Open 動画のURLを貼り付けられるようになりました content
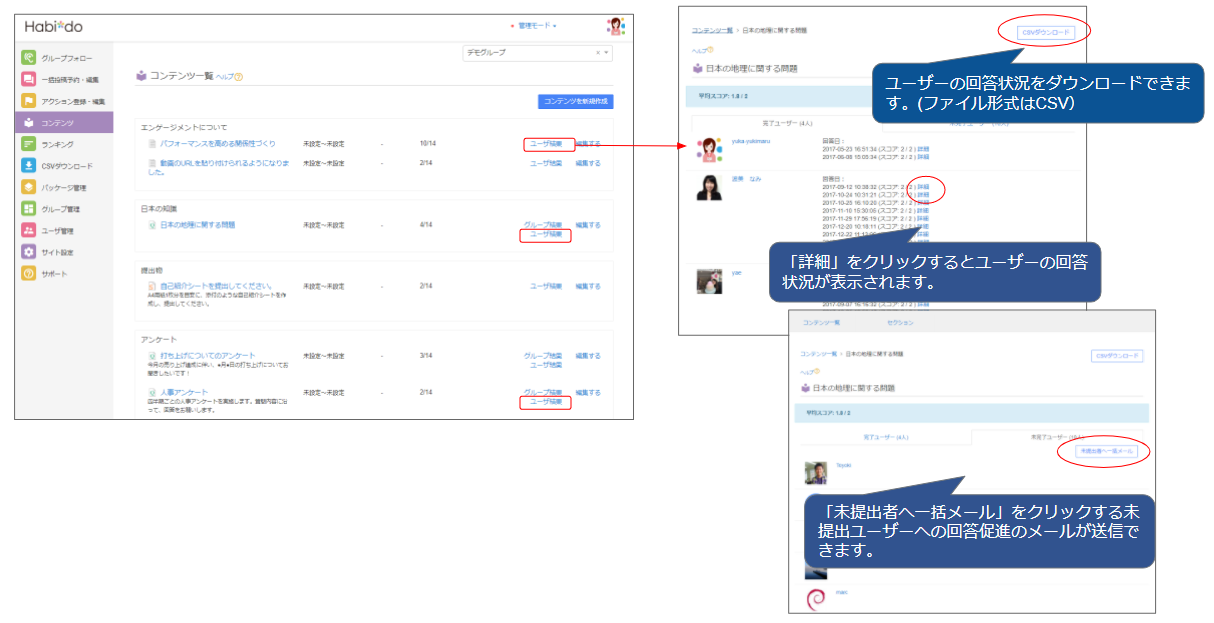The image size is (1214, 623). [218, 167]
